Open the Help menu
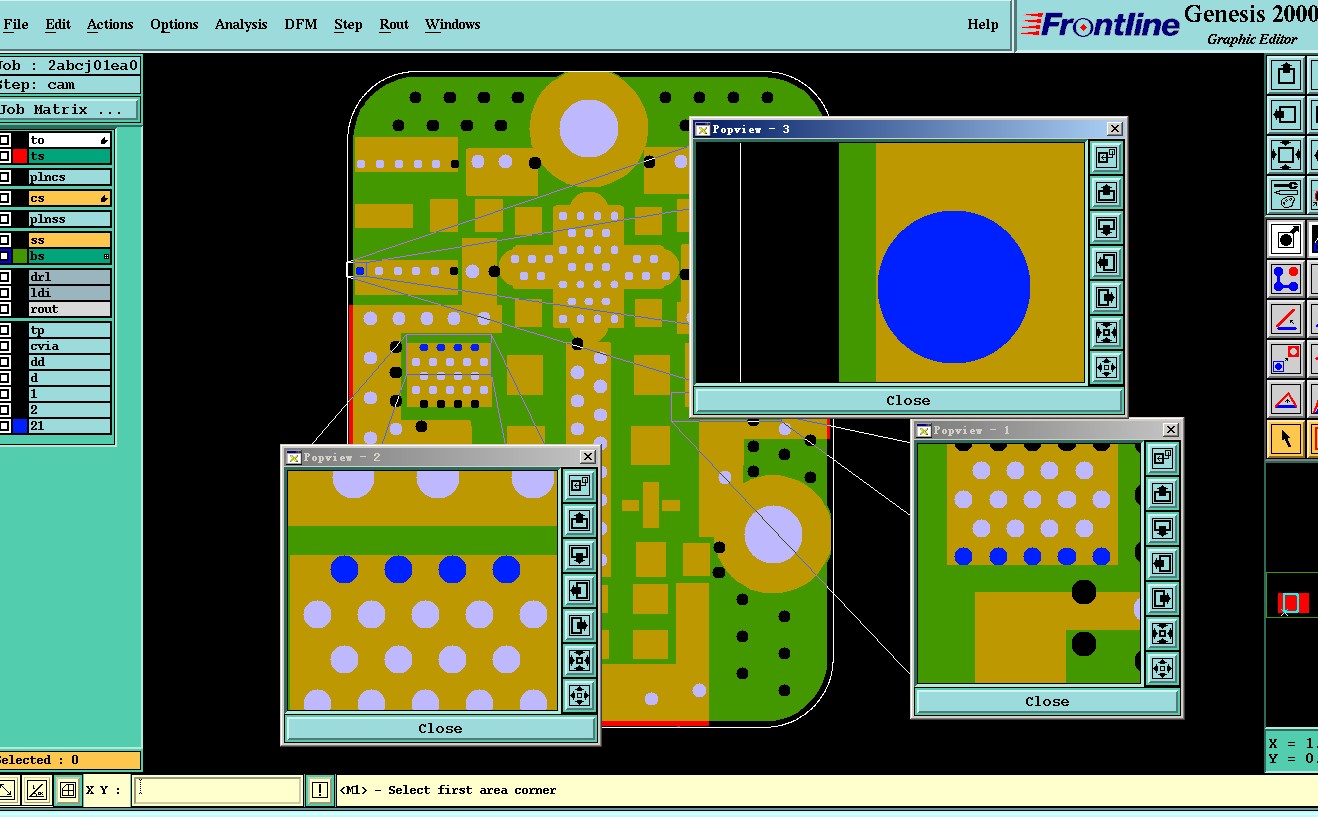 pyautogui.click(x=983, y=24)
